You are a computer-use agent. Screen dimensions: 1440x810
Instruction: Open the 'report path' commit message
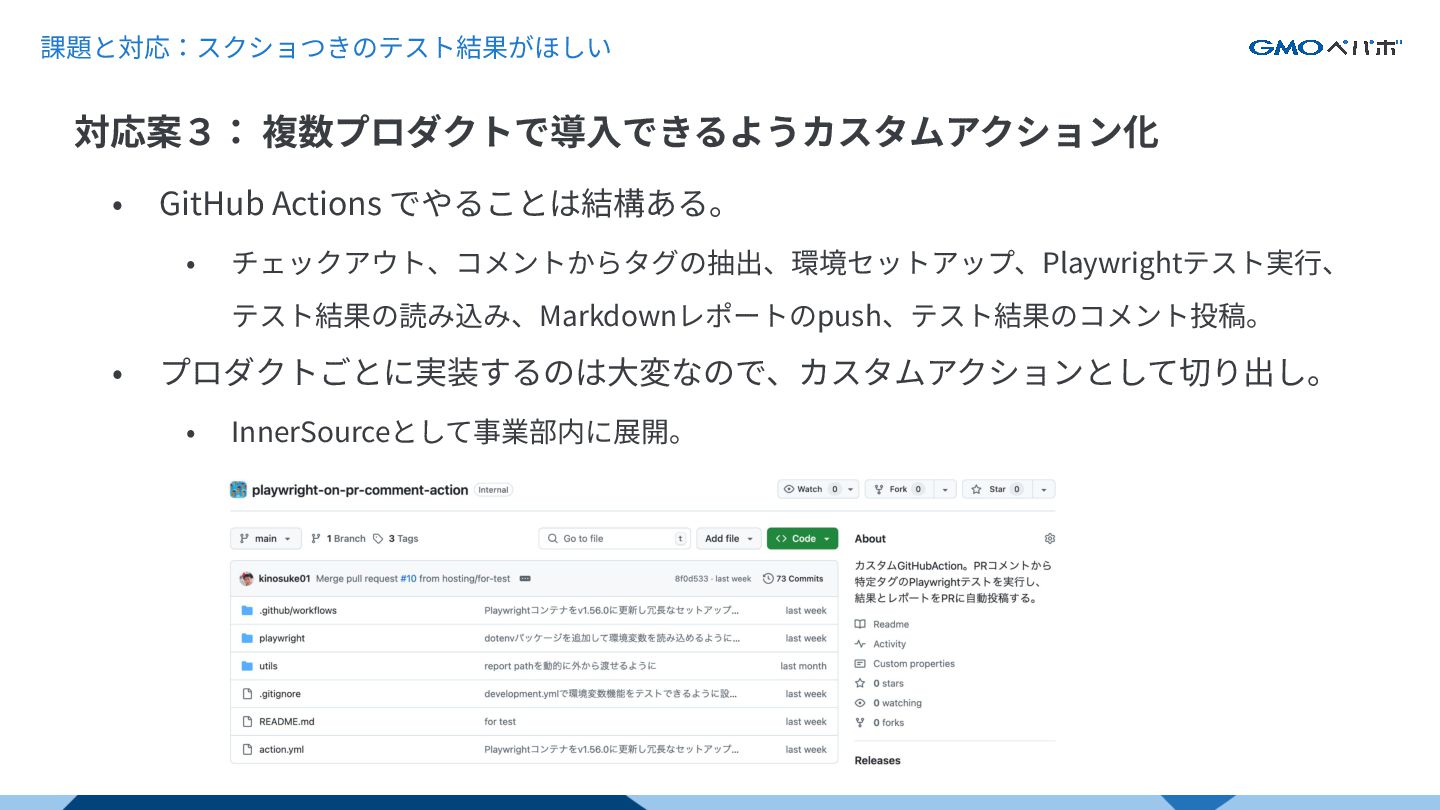point(570,666)
